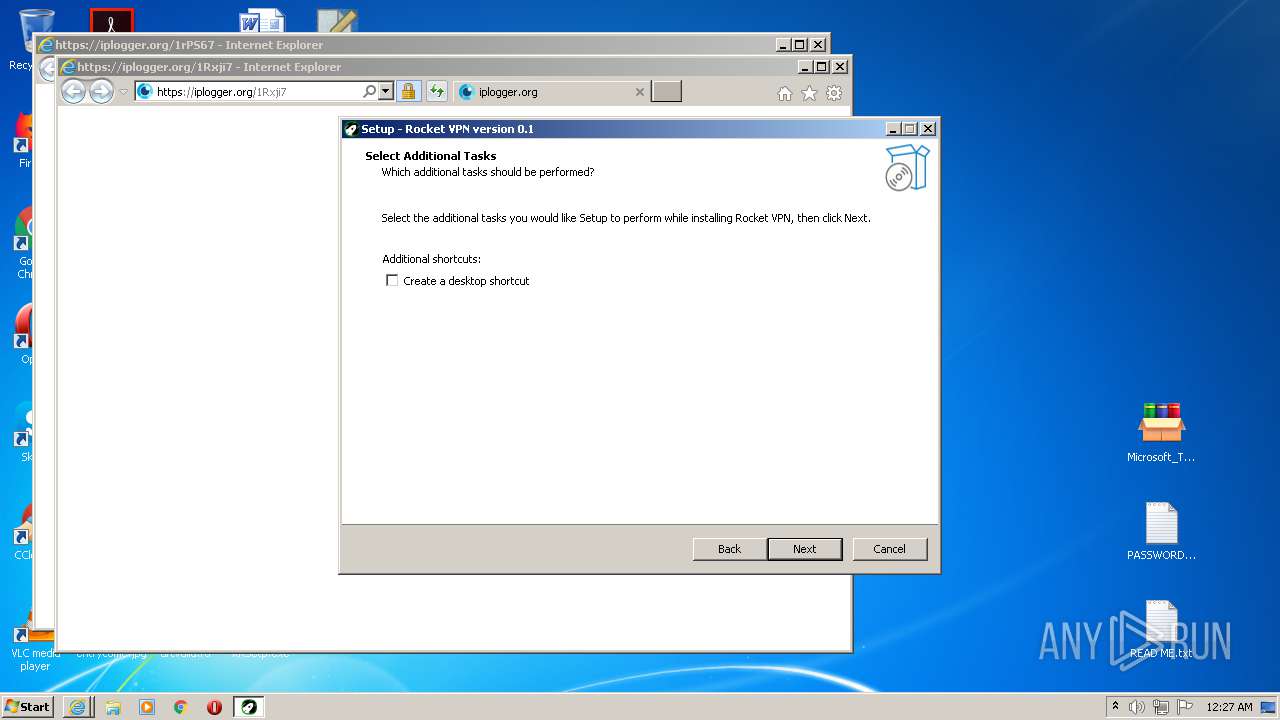Viewport: 1280px width, 720px height.
Task: Open Windows Explorer from the taskbar
Action: pyautogui.click(x=113, y=707)
